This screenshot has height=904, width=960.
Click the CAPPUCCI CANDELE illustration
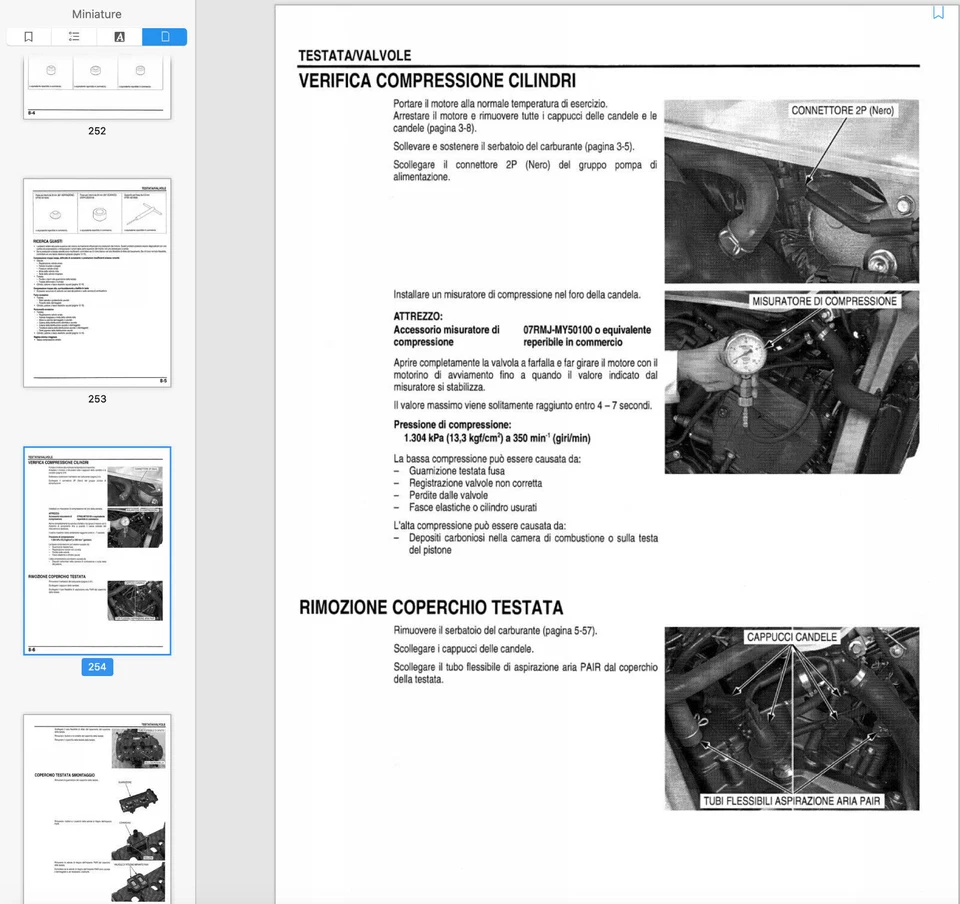tap(791, 718)
